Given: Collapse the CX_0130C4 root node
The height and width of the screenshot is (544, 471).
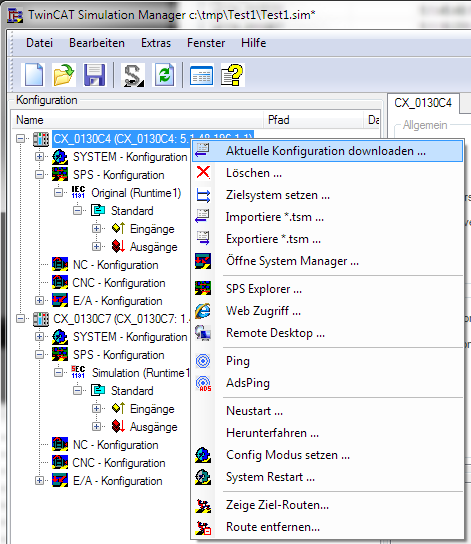Looking at the screenshot, I should click(20, 139).
